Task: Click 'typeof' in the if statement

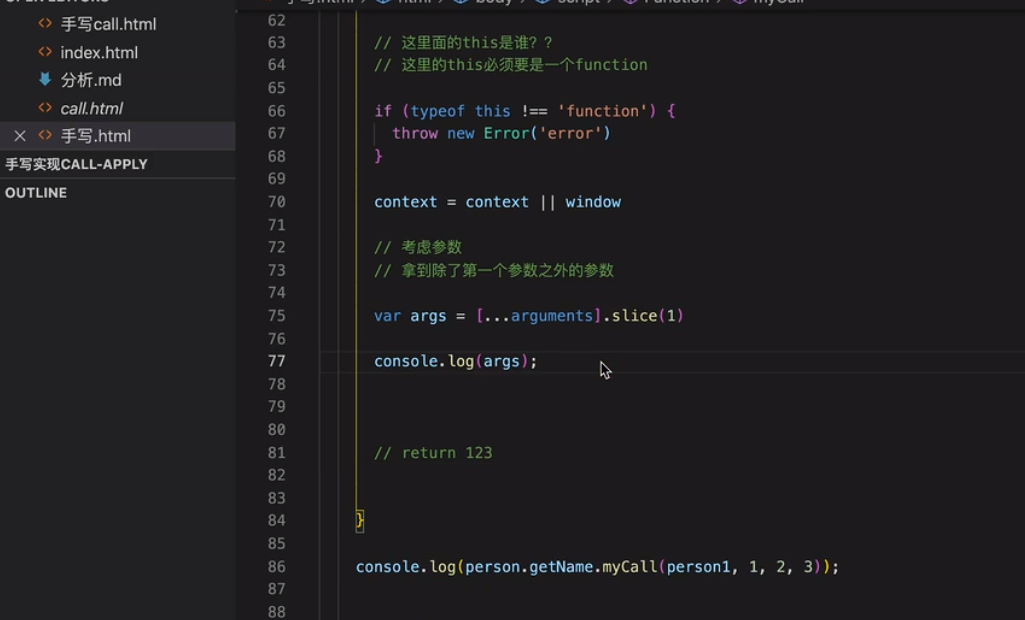Action: pos(437,111)
